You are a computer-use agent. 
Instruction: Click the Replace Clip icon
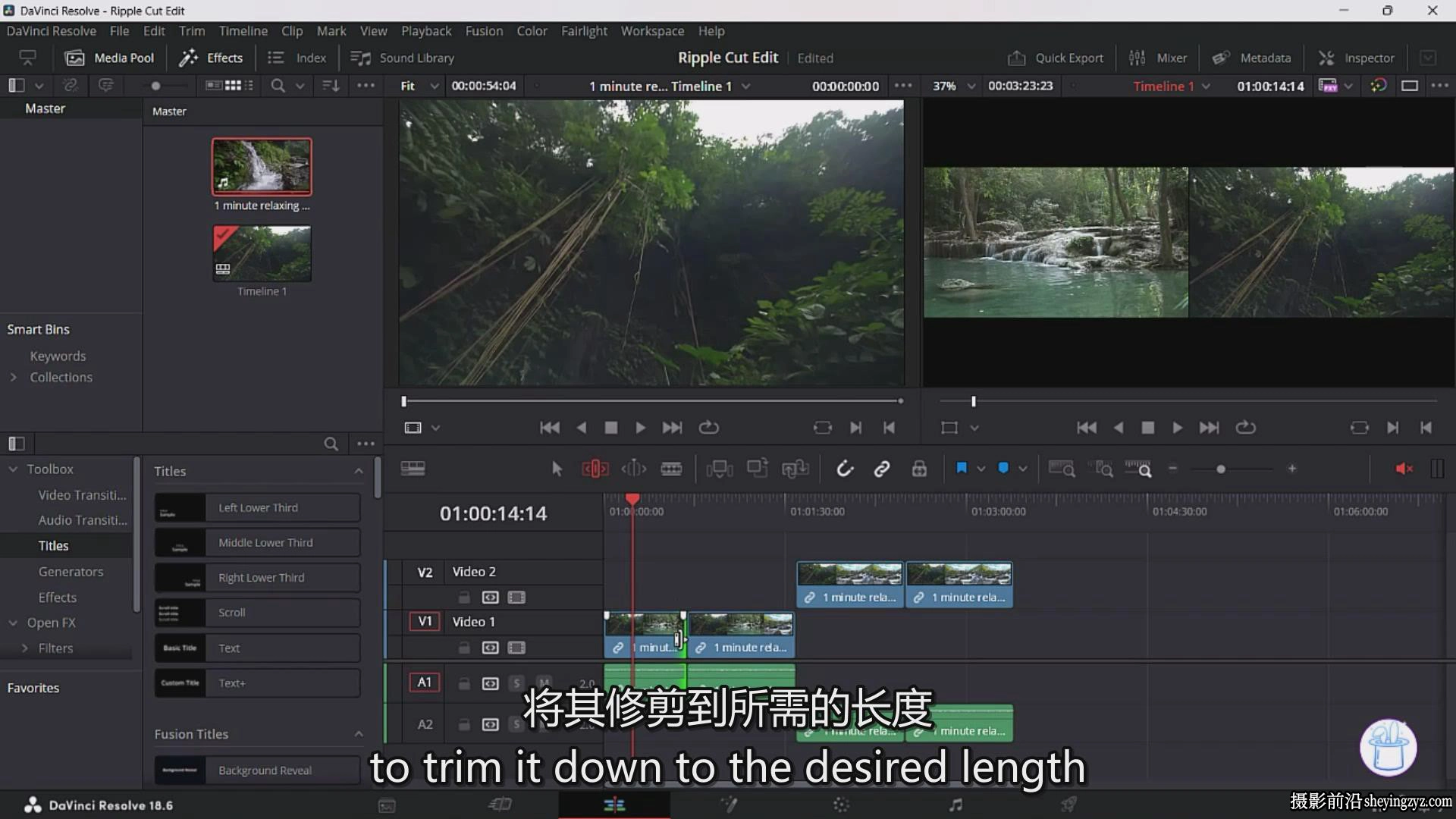tap(795, 469)
